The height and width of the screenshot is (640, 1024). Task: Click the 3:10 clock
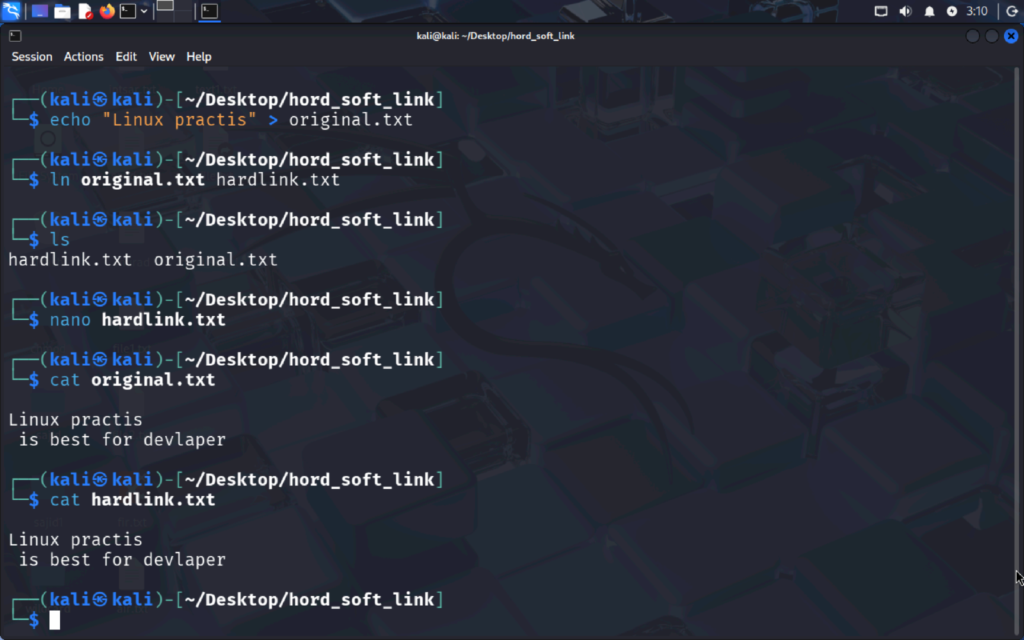click(978, 12)
